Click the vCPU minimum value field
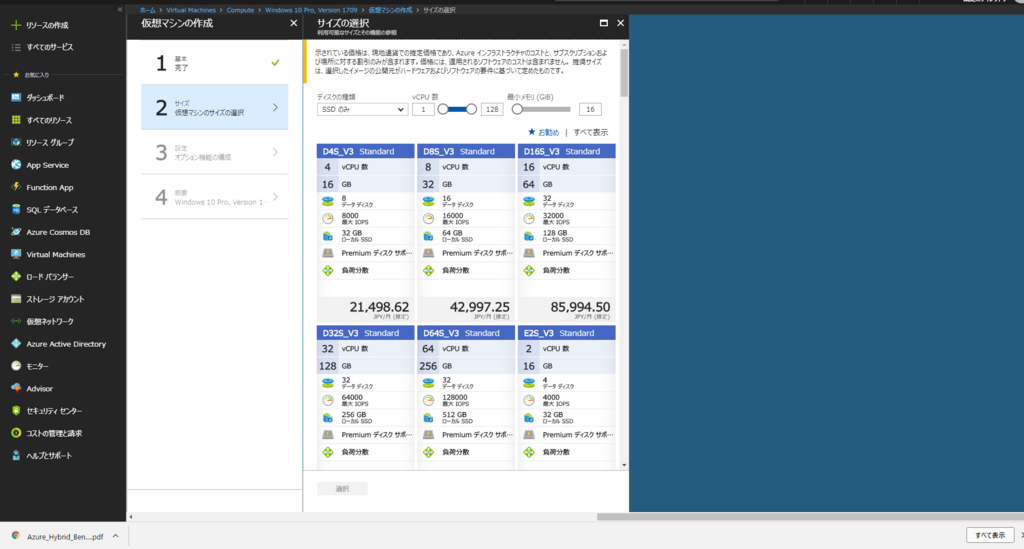This screenshot has width=1024, height=549. point(423,110)
